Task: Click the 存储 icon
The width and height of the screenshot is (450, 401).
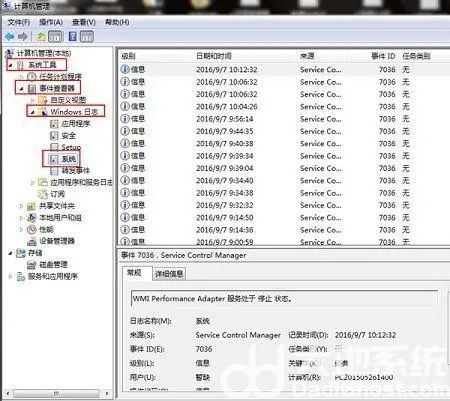Action: (21, 253)
